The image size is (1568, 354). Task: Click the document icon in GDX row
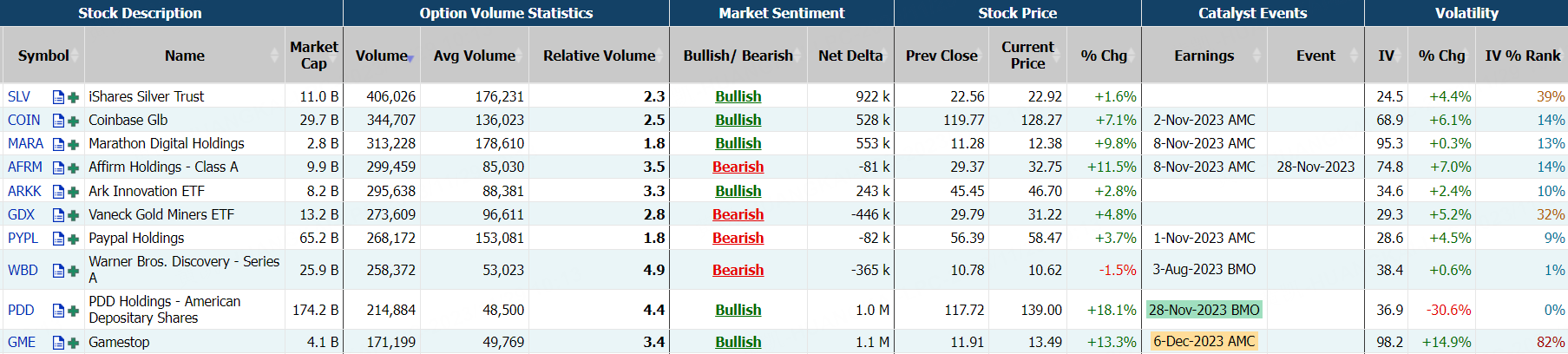click(x=58, y=215)
